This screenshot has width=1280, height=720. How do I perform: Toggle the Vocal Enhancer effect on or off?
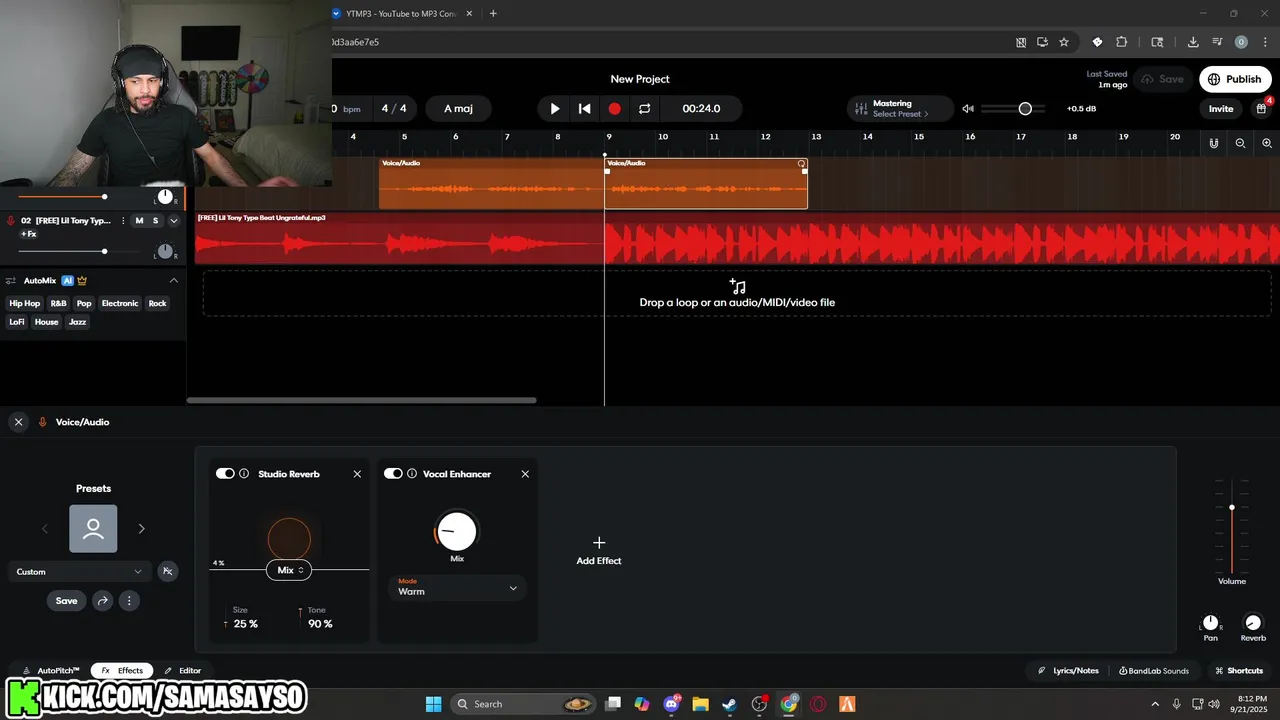tap(393, 474)
